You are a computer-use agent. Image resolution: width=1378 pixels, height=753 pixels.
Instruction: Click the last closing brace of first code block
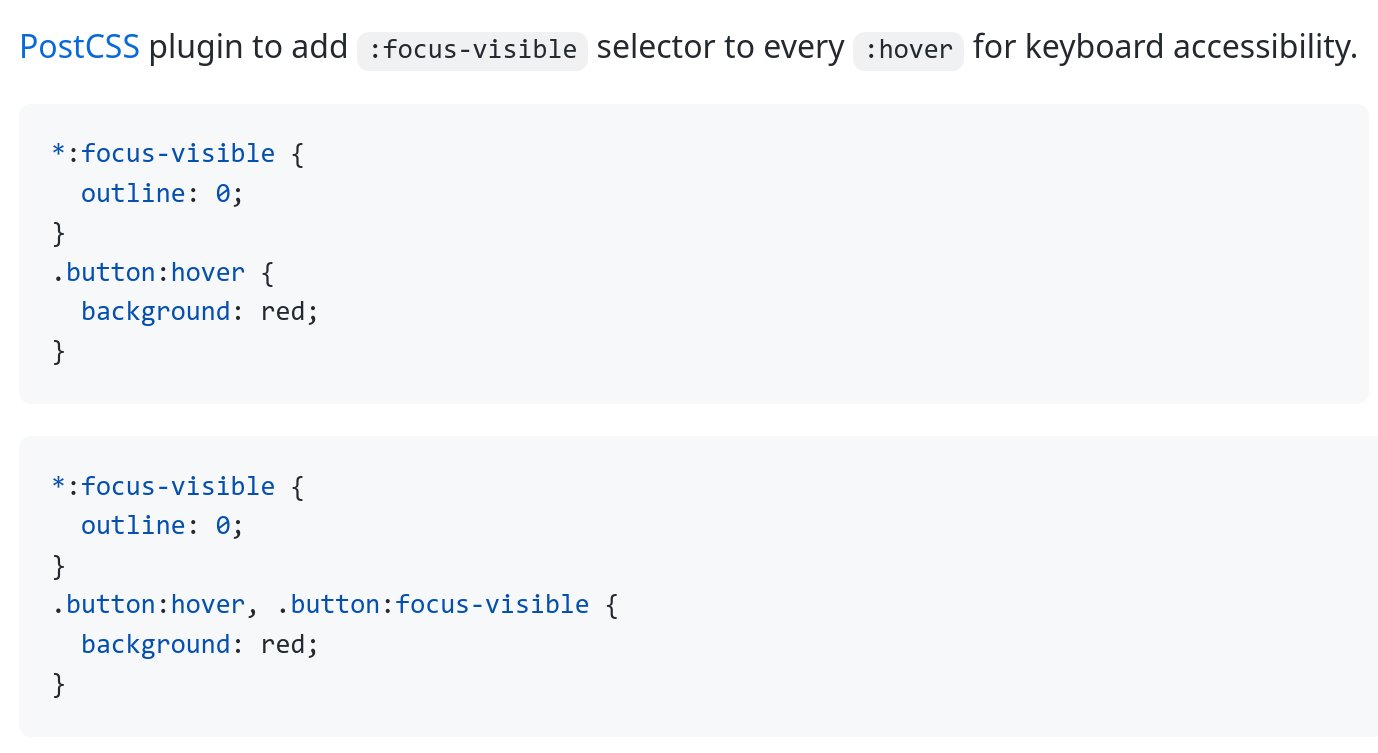[x=58, y=351]
